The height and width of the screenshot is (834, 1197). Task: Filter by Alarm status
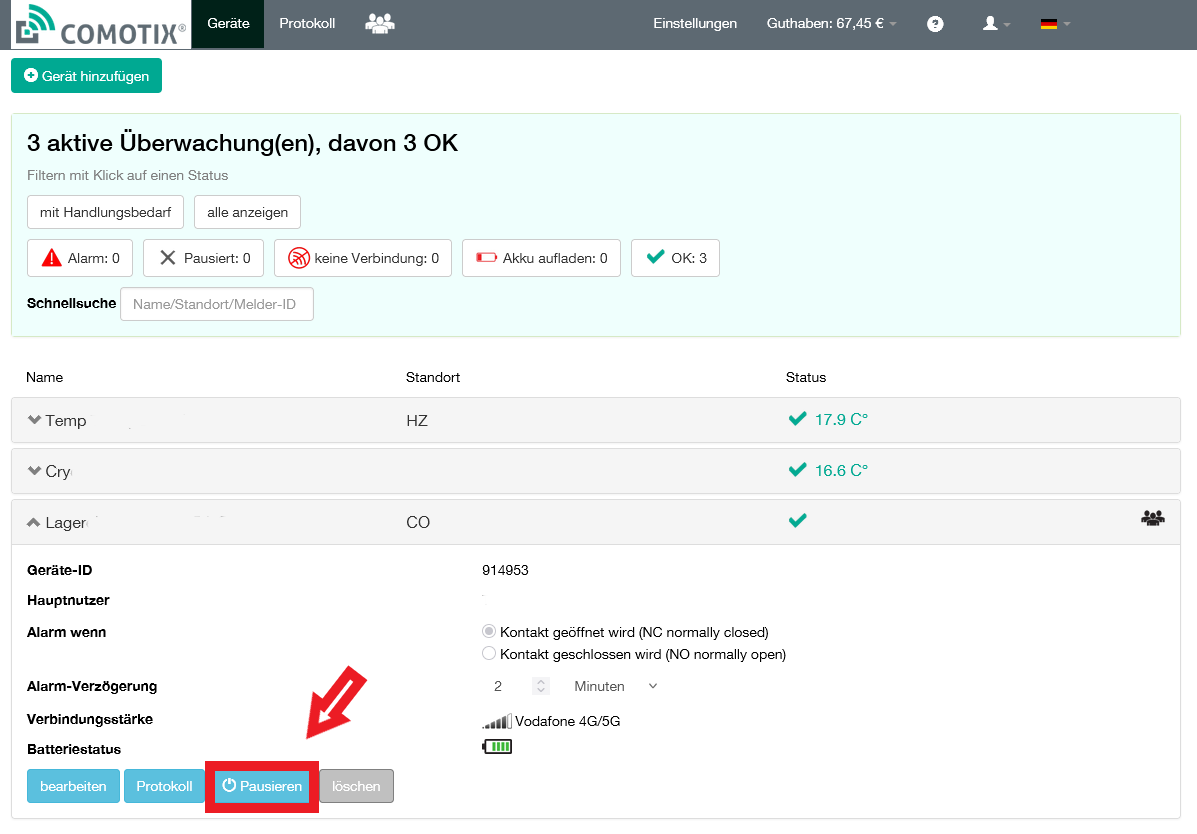click(x=80, y=258)
